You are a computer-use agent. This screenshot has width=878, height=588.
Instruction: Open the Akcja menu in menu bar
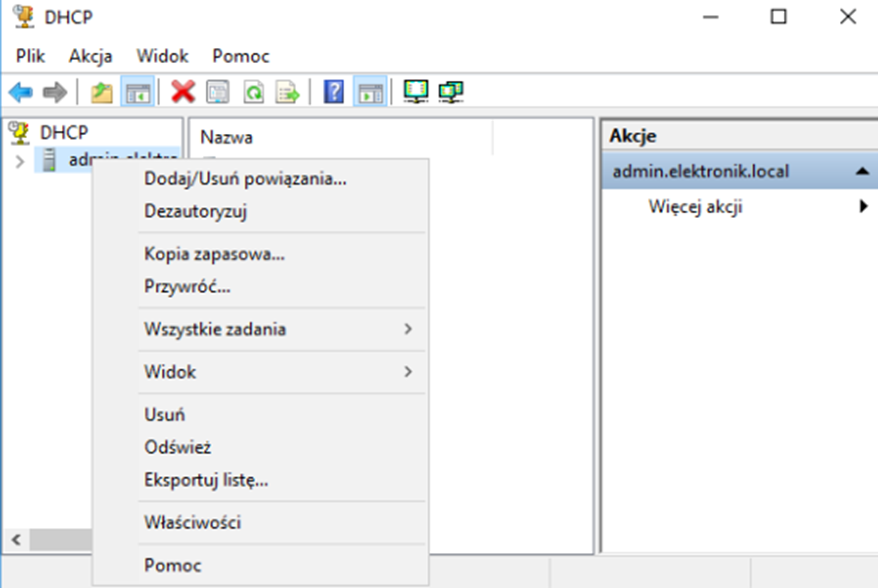[90, 56]
